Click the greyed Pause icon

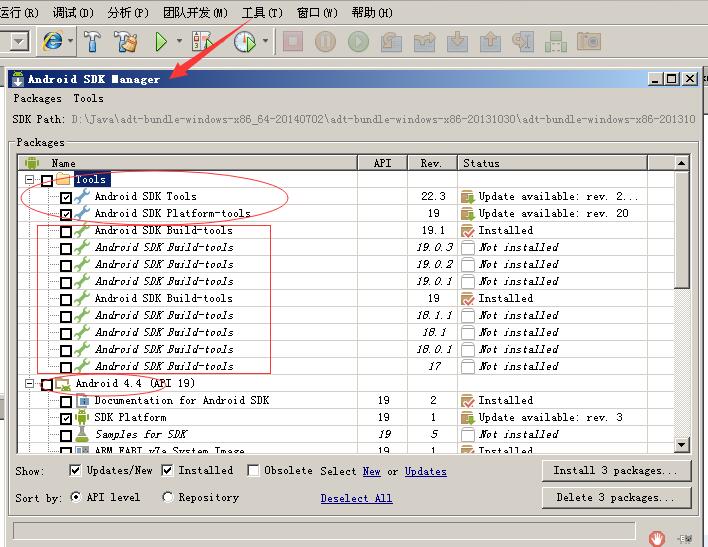point(325,41)
